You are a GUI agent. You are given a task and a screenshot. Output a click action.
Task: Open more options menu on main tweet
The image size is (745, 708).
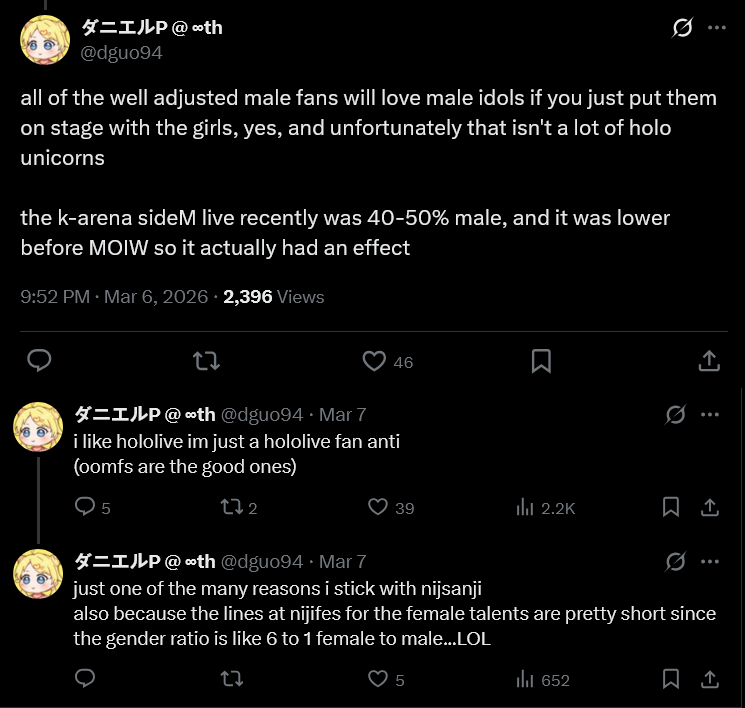click(716, 28)
